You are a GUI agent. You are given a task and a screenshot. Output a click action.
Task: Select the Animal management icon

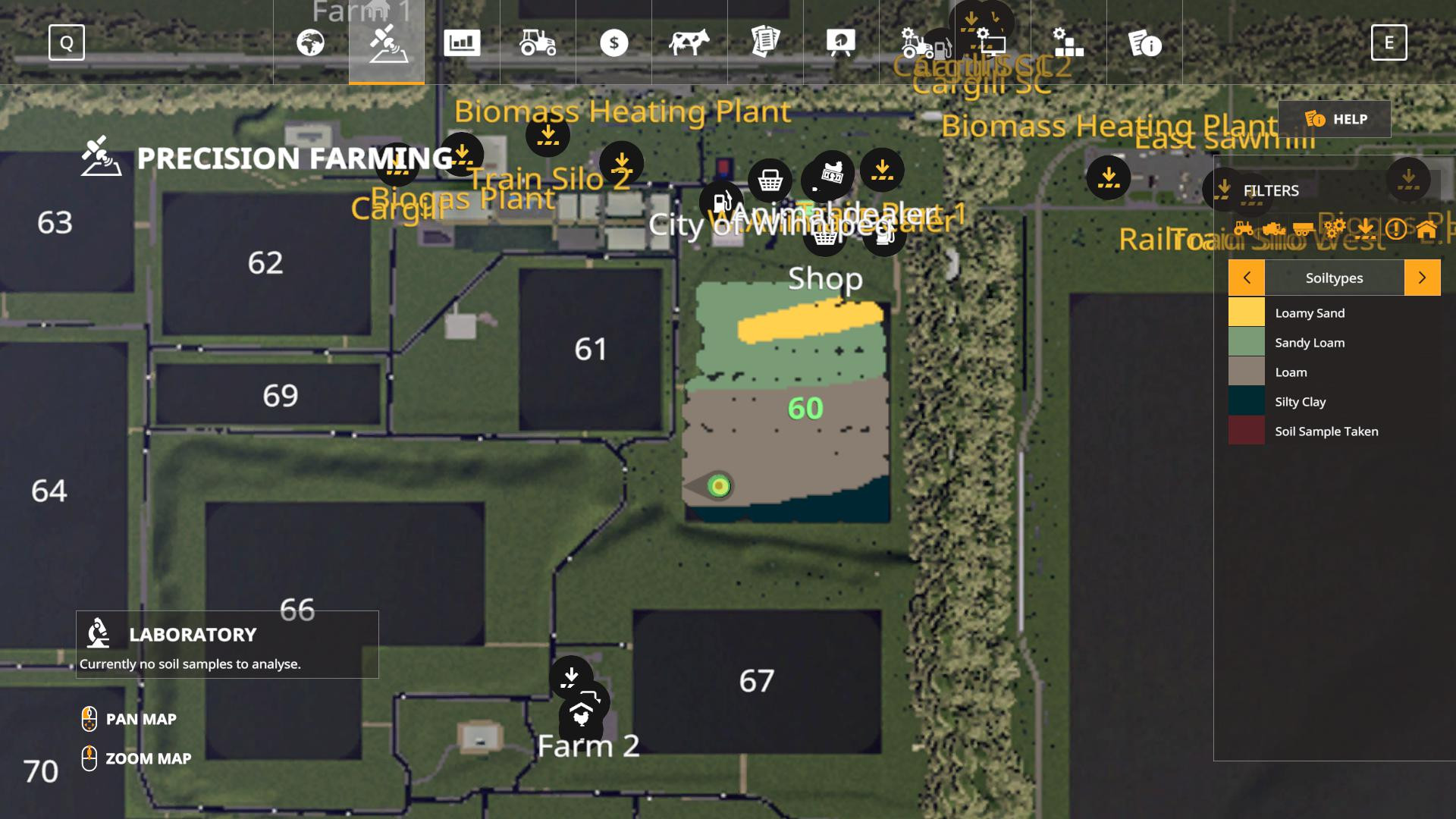689,42
